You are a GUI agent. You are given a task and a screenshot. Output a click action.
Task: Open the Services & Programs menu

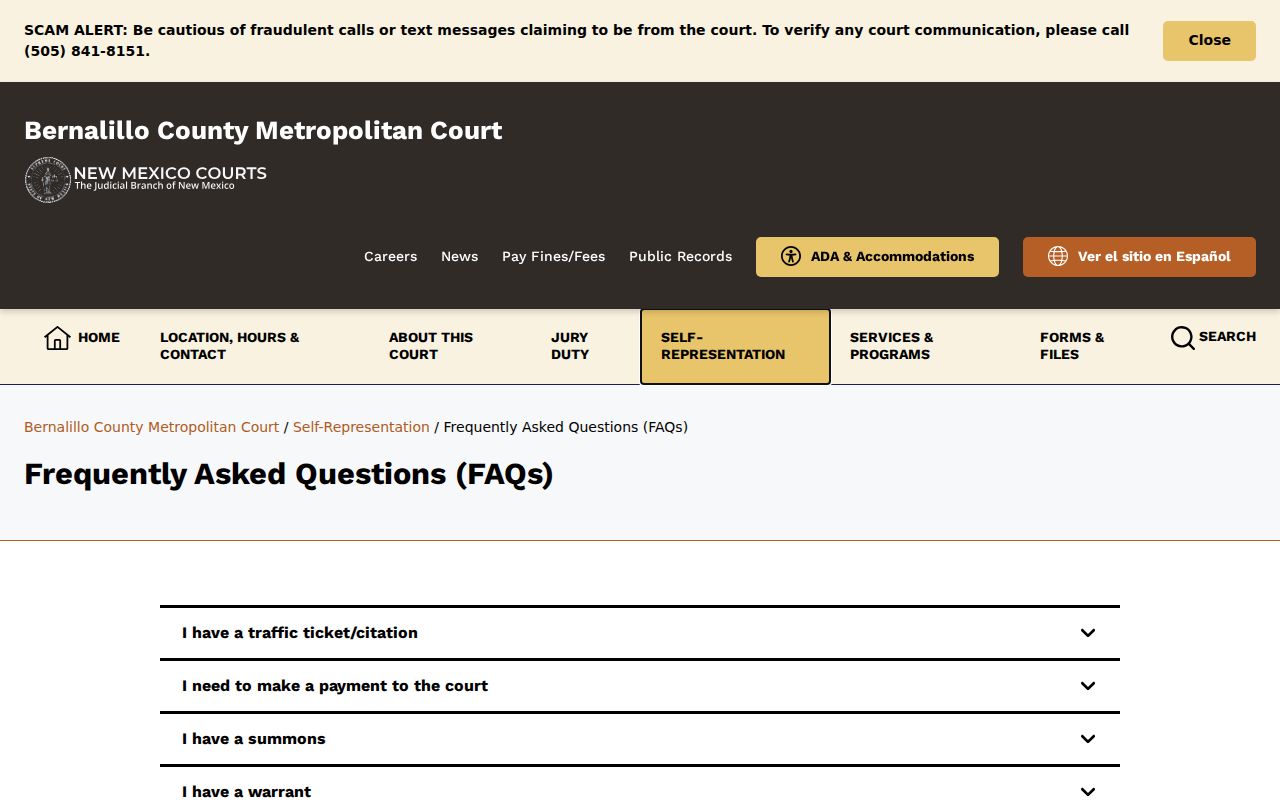tap(925, 346)
